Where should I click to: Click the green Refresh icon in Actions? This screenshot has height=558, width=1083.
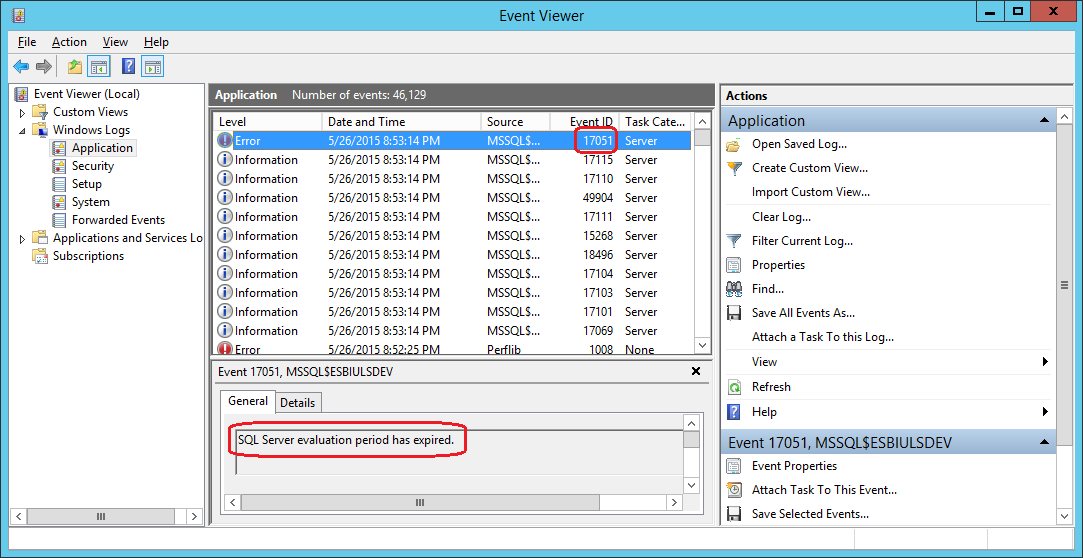click(734, 387)
